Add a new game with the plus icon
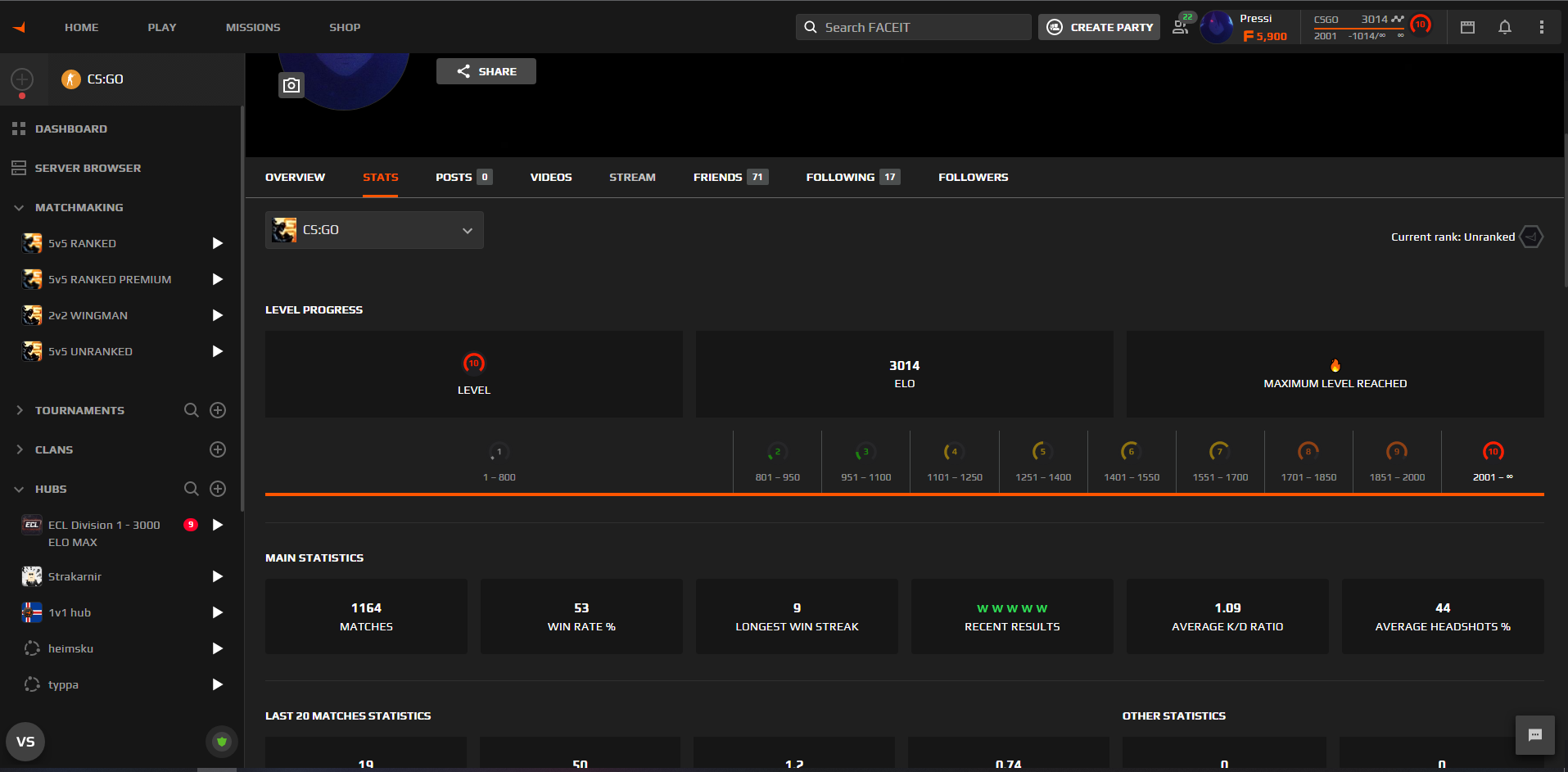 pos(22,79)
